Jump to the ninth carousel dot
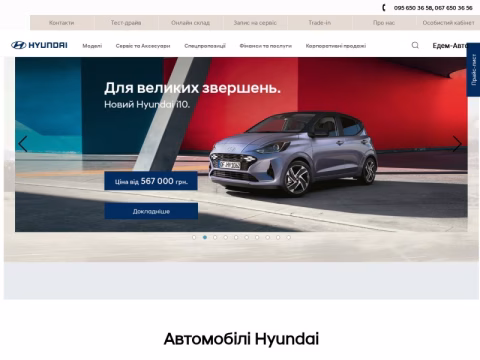This screenshot has height=360, width=480. pyautogui.click(x=278, y=237)
